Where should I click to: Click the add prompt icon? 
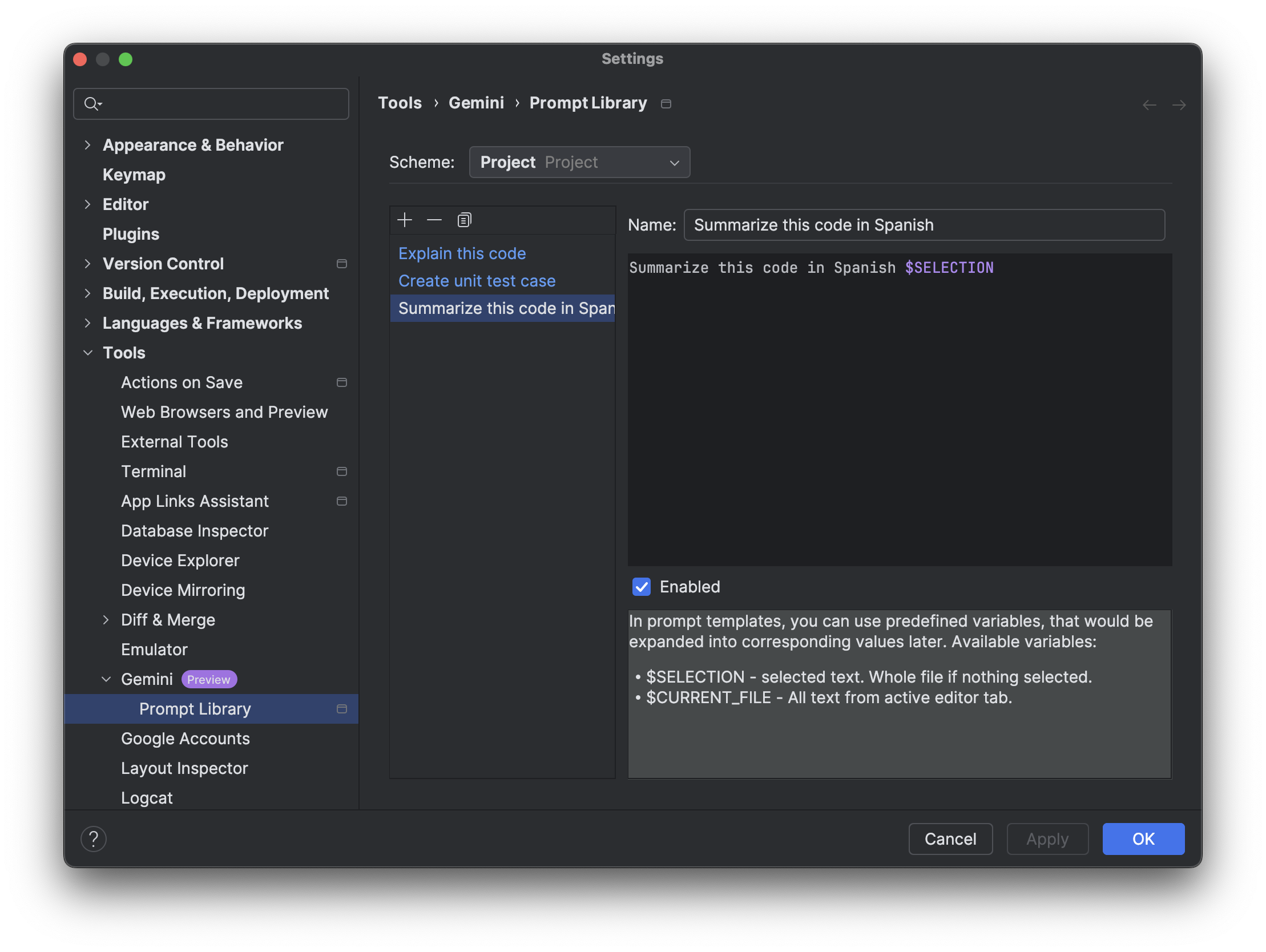click(404, 219)
